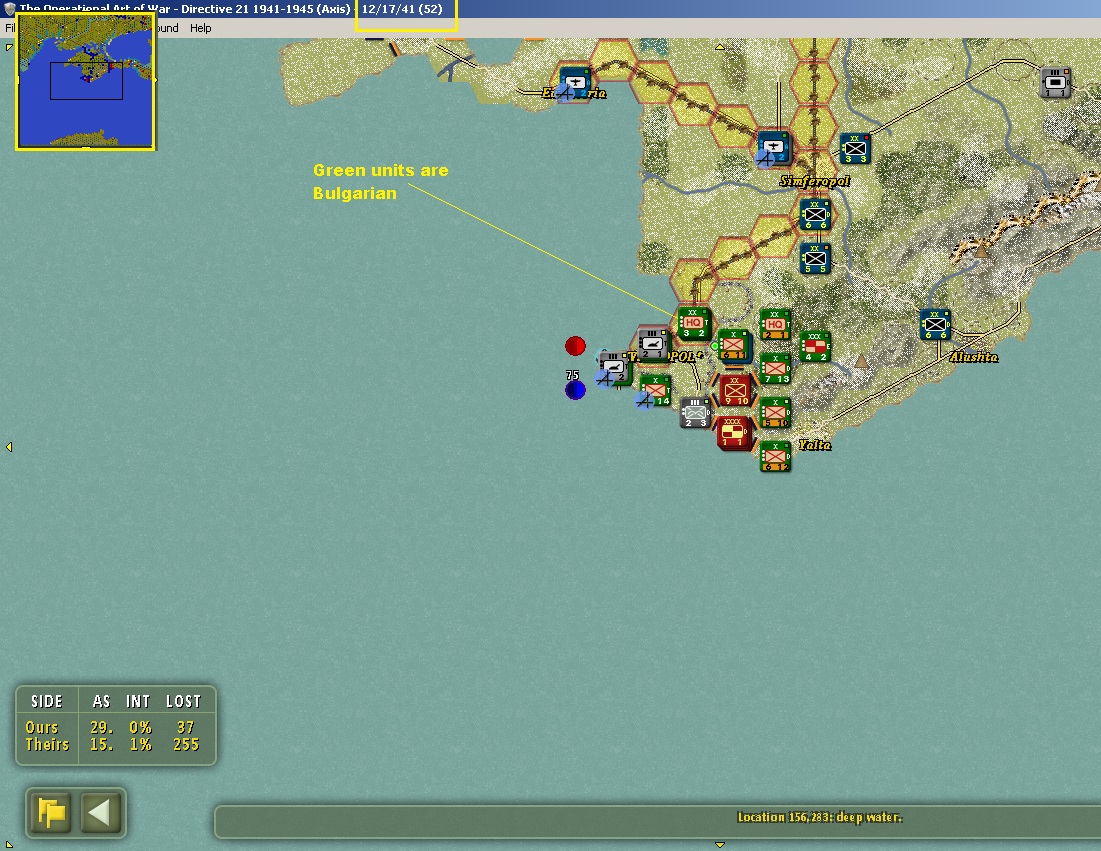This screenshot has height=851, width=1101.
Task: Click the Alushta city label
Action: 974,357
